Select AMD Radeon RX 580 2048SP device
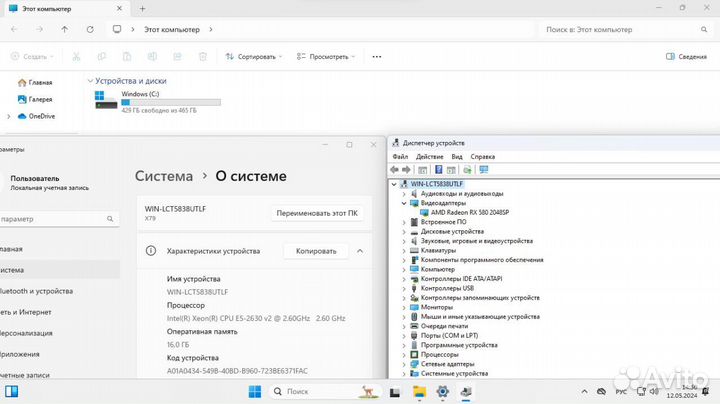 470,212
